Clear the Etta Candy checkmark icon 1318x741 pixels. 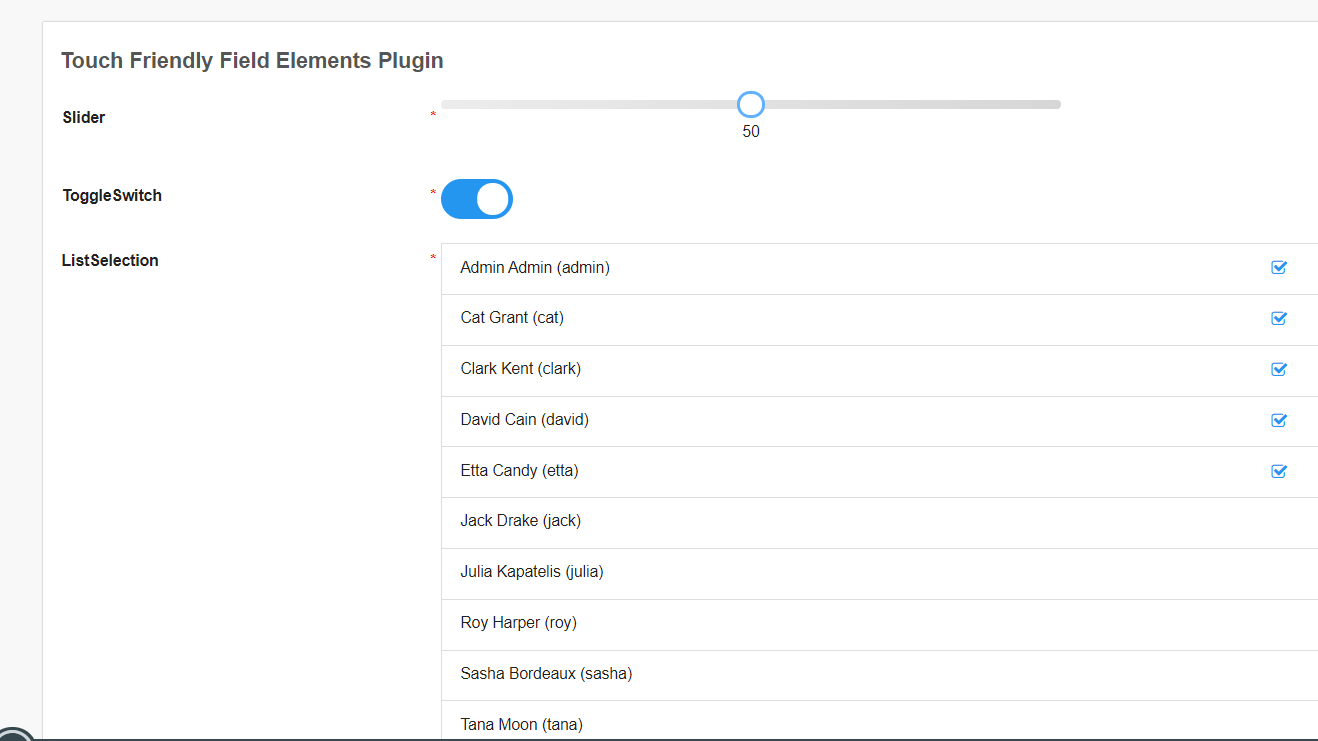click(1278, 471)
